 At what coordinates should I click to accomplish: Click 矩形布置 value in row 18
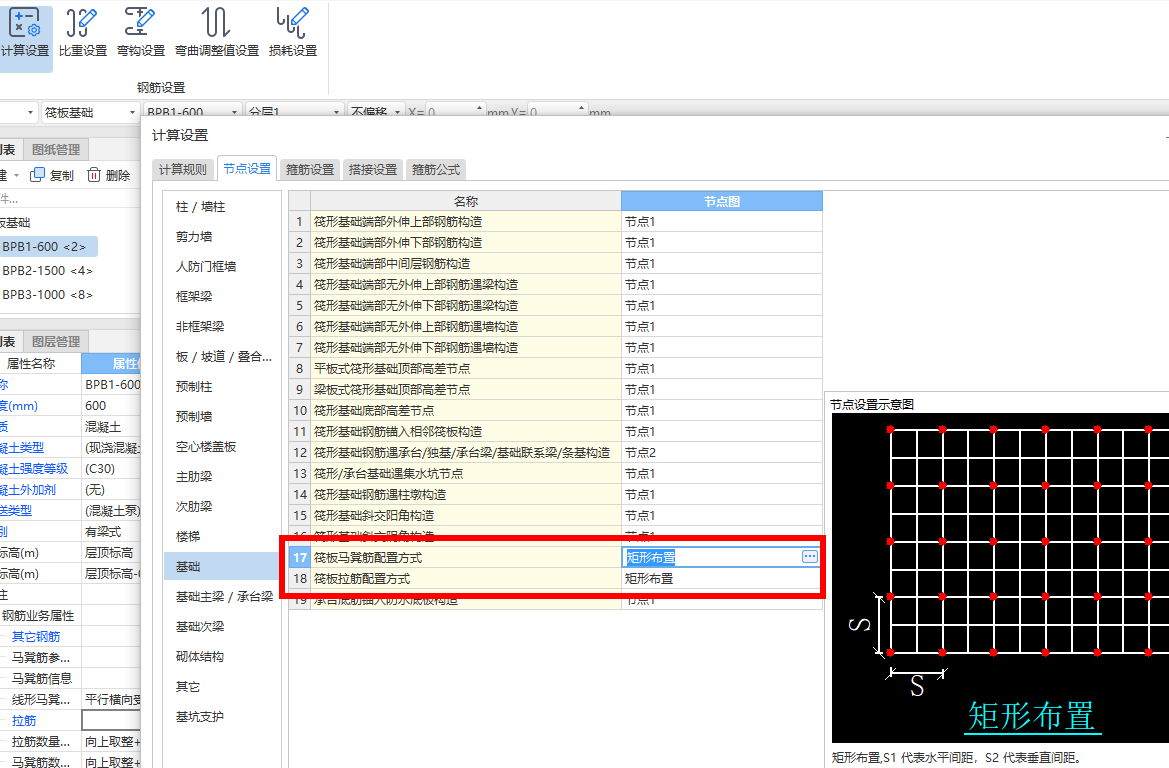(x=722, y=579)
